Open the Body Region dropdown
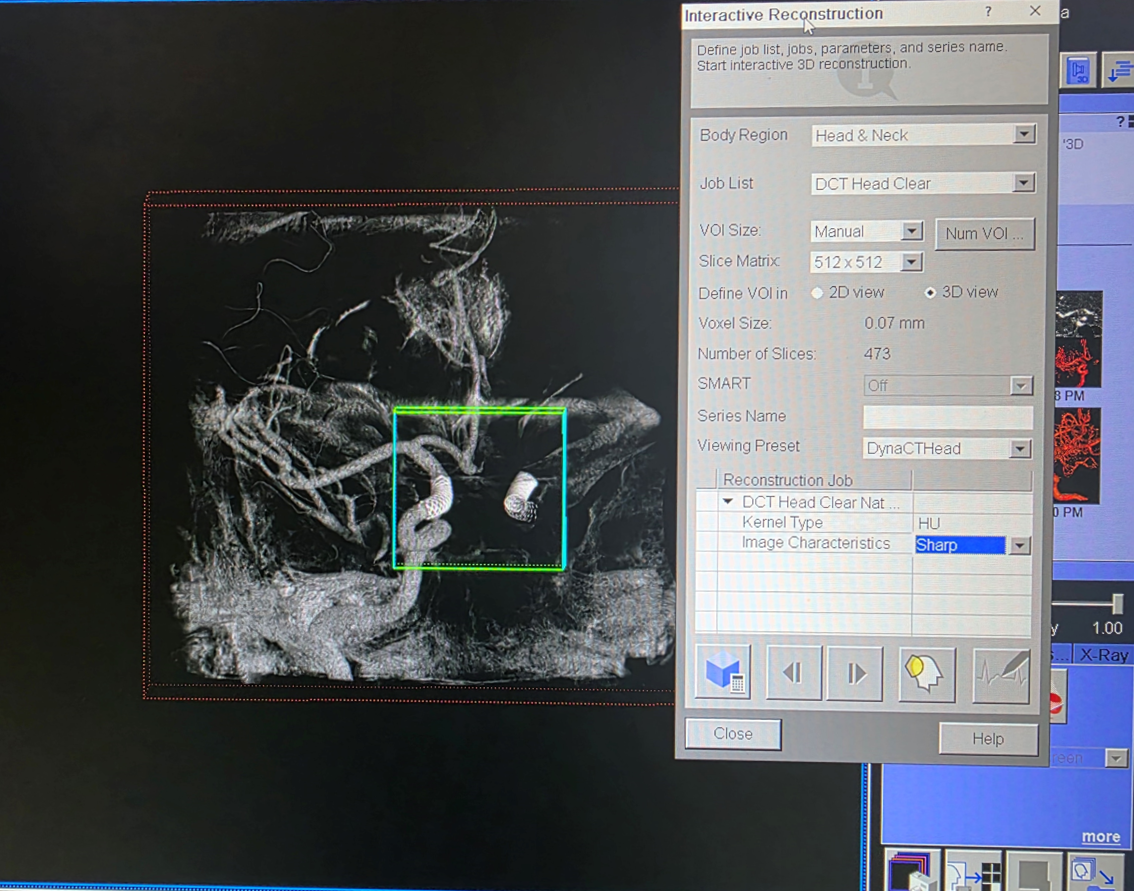The height and width of the screenshot is (891, 1134). tap(1023, 135)
